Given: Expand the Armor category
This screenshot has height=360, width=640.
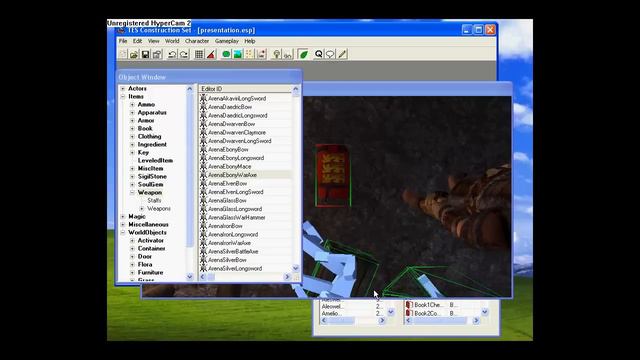Looking at the screenshot, I should pos(132,120).
